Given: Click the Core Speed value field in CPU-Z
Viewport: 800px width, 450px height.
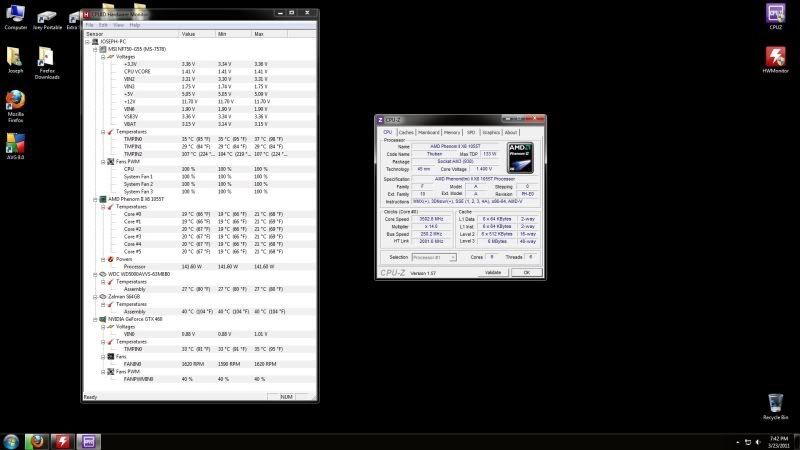Looking at the screenshot, I should pos(431,219).
